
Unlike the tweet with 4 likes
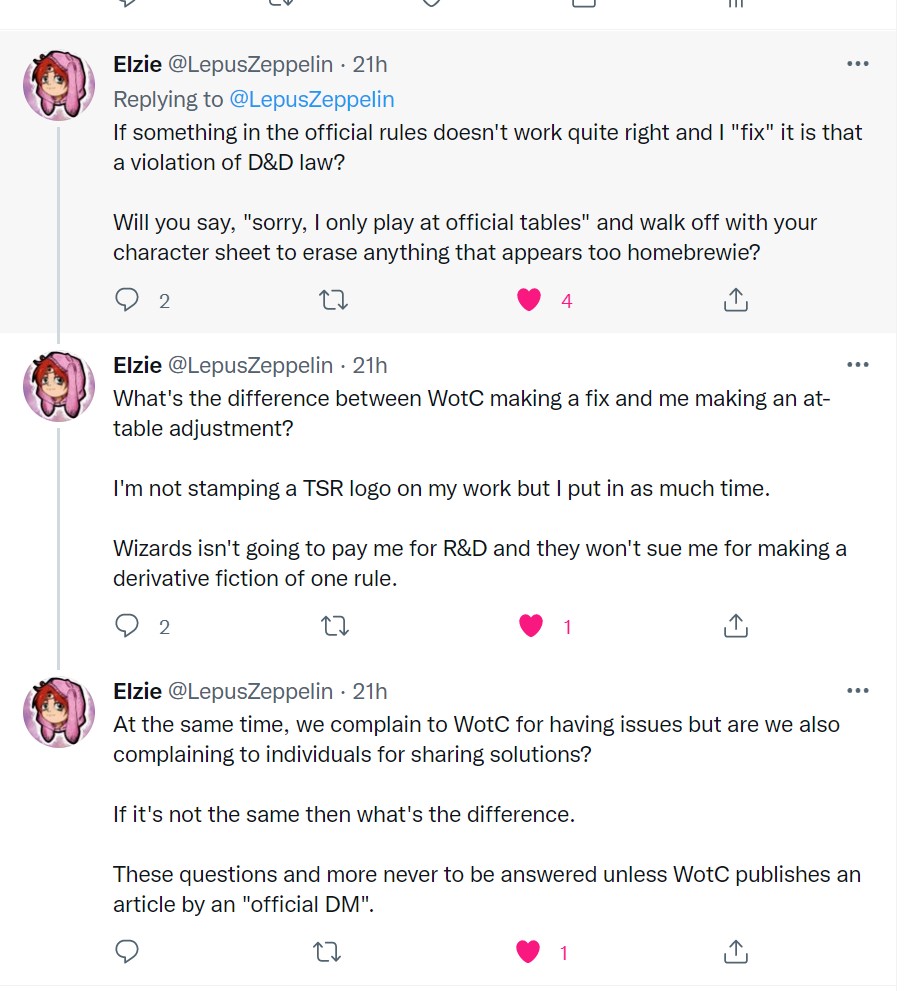[x=530, y=299]
